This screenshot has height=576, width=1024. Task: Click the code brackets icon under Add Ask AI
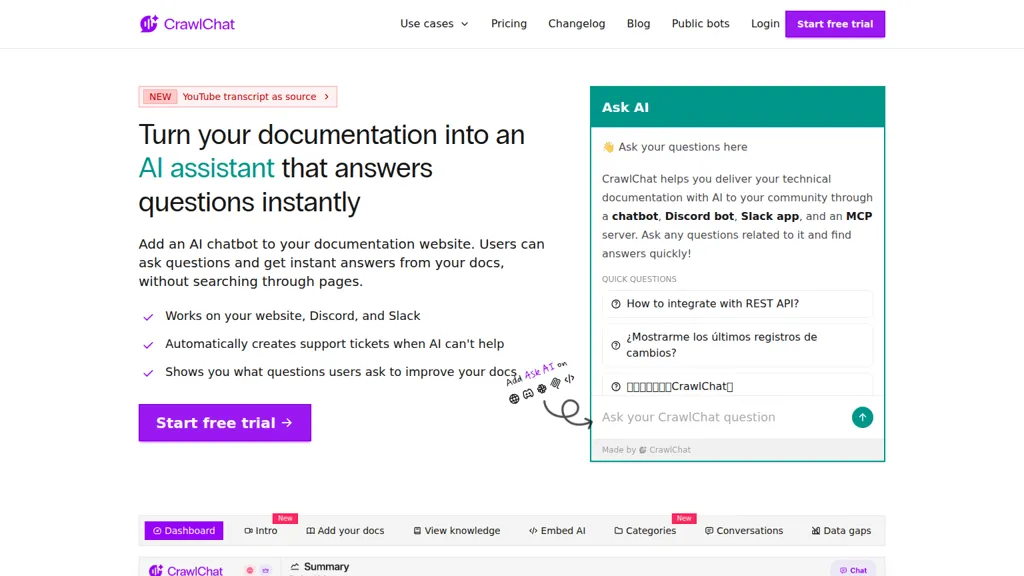(x=569, y=378)
